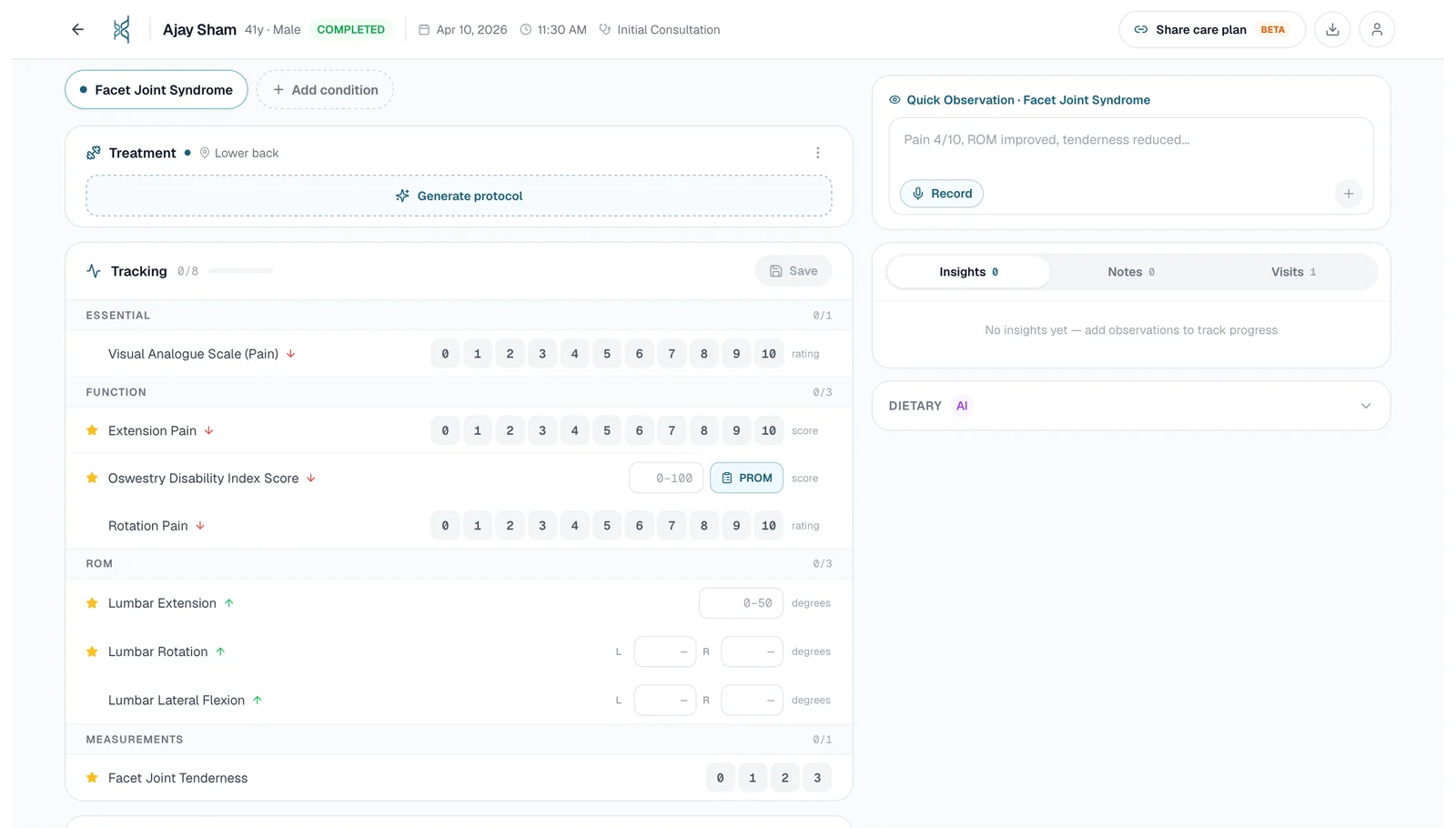Select the Facet Joint Syndrome condition tab

(157, 90)
